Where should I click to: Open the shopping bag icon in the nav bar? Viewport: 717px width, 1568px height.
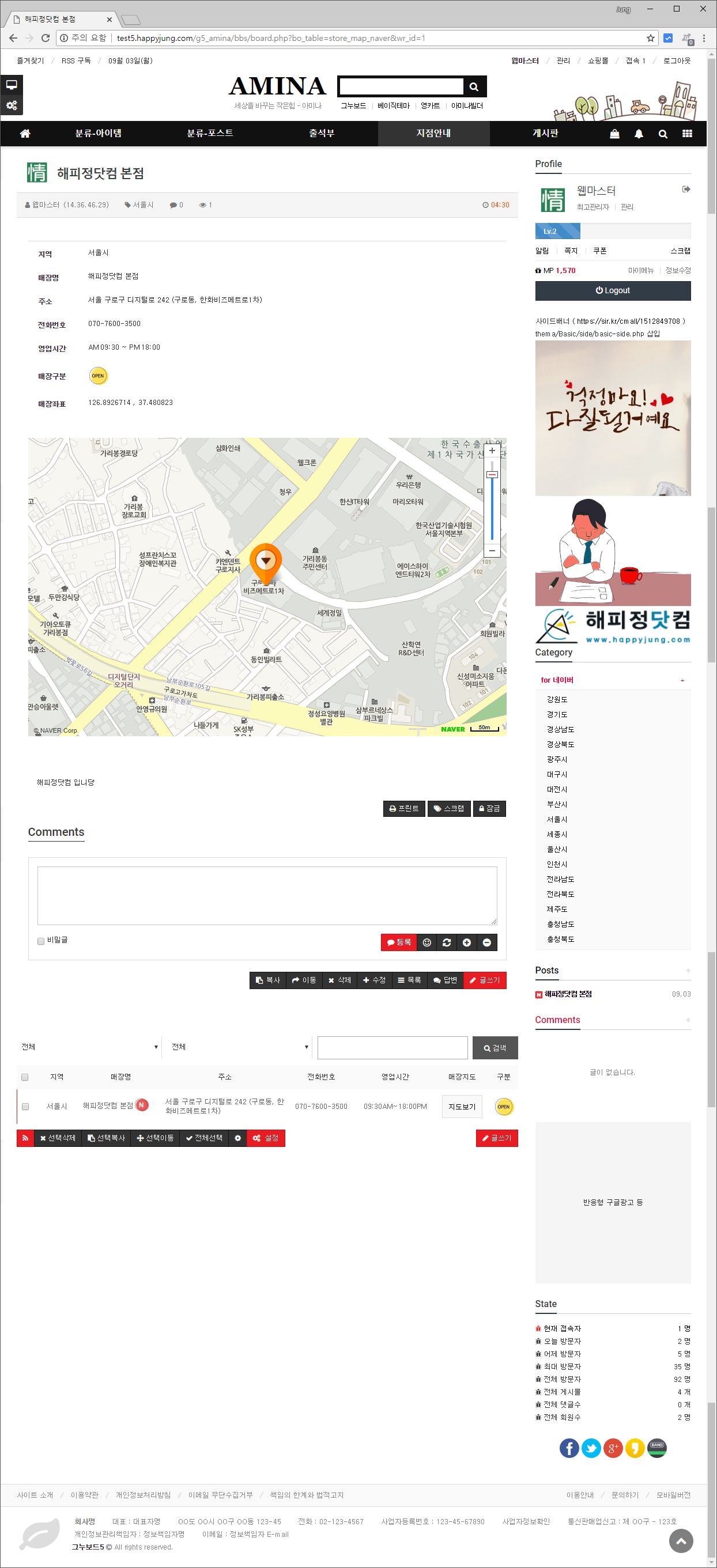[x=614, y=134]
